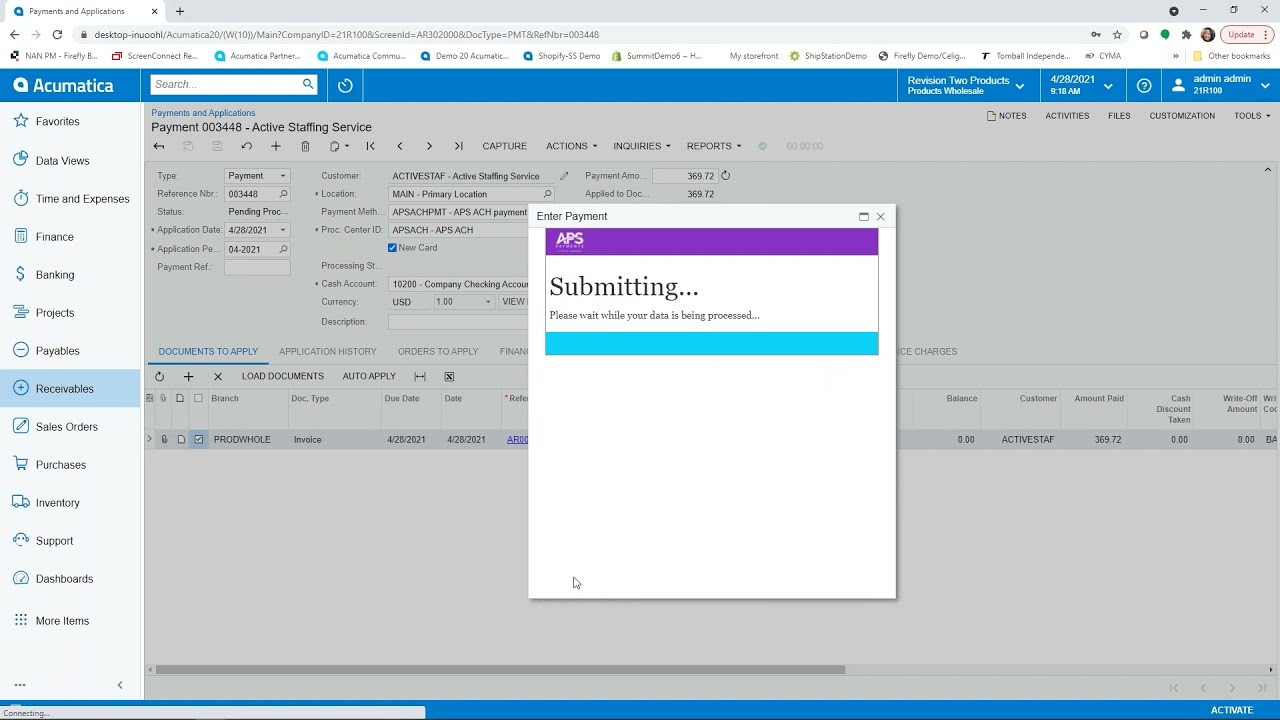Click Load Documents
The image size is (1280, 720).
(x=283, y=376)
